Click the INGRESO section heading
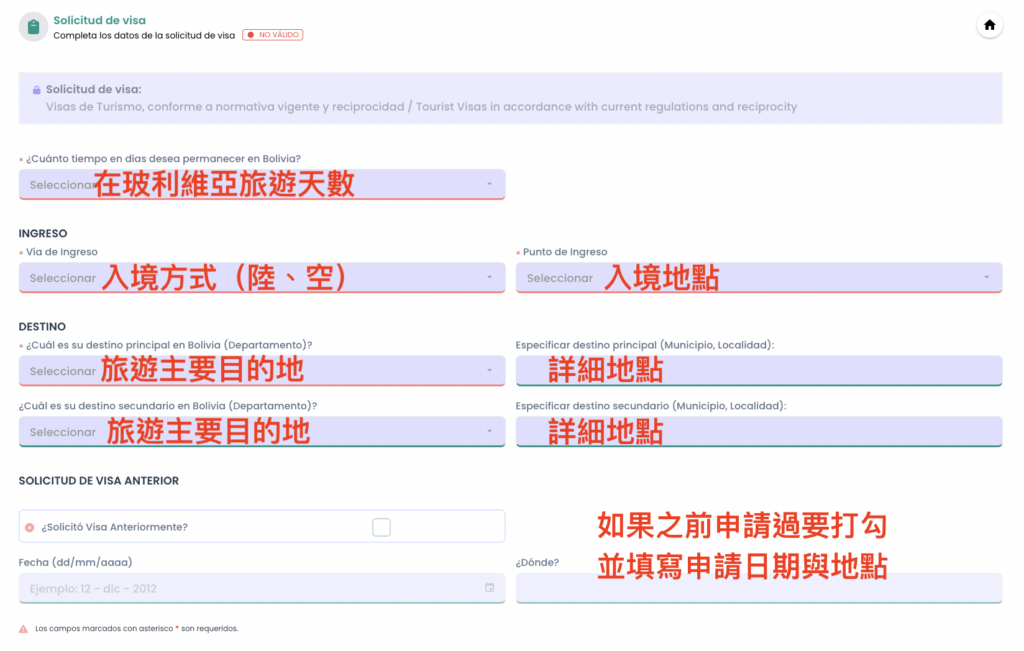Viewport: 1024px width, 651px height. pyautogui.click(x=43, y=234)
